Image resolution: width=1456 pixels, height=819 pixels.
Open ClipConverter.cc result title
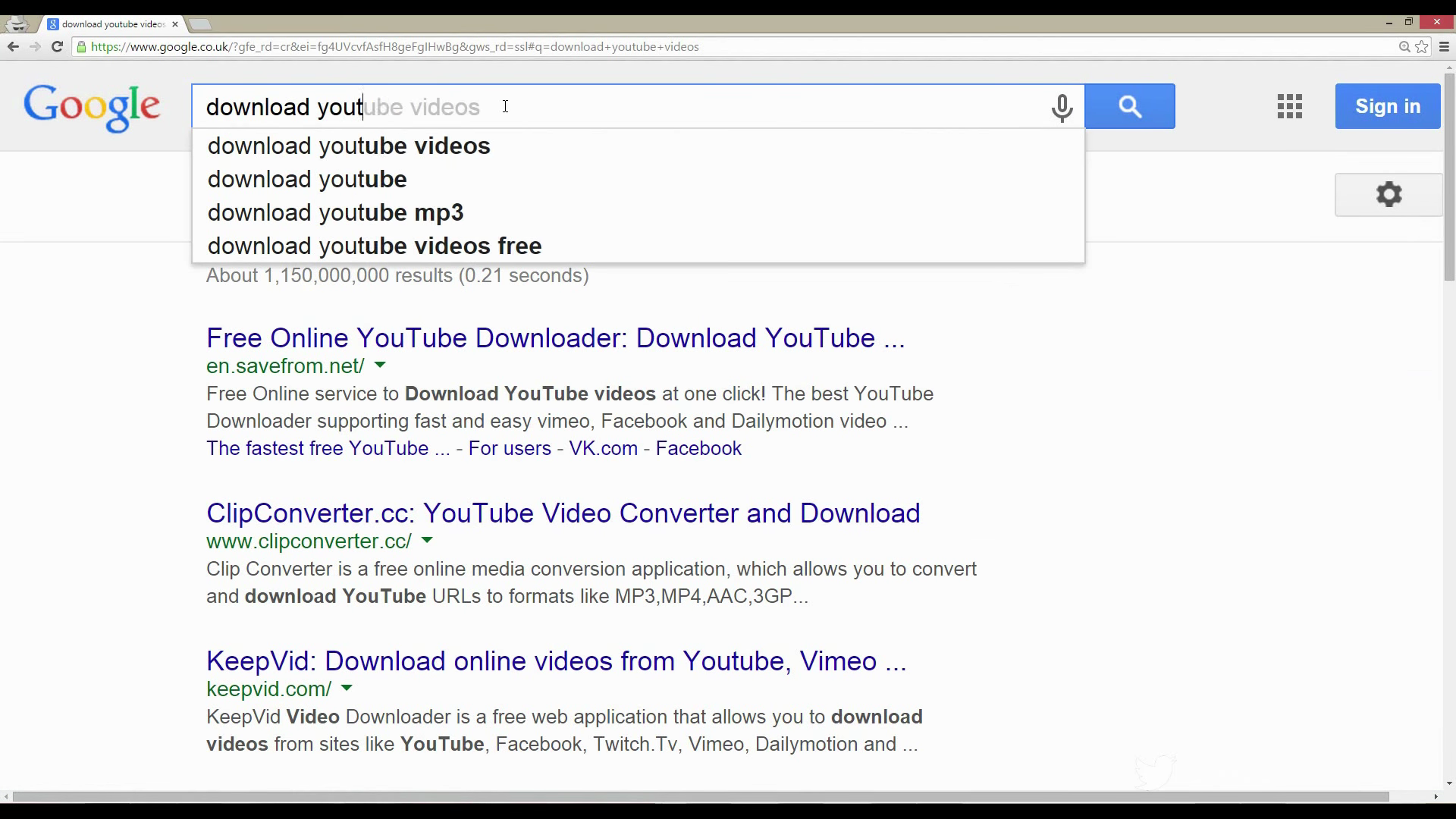click(x=563, y=513)
